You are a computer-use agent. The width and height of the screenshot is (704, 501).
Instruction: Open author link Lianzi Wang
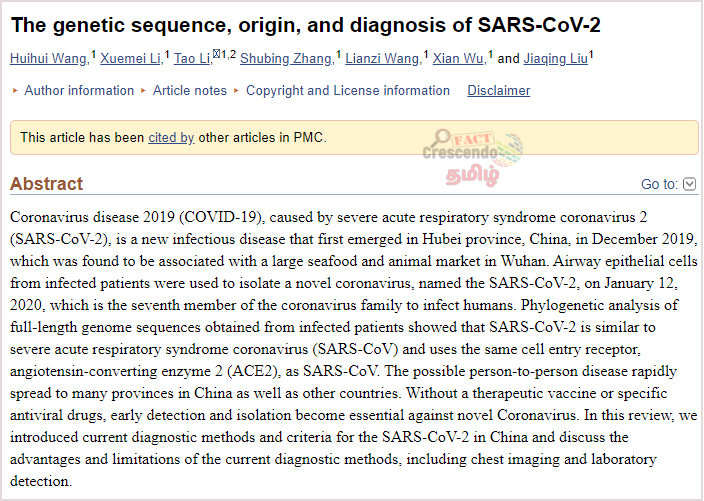coord(383,58)
